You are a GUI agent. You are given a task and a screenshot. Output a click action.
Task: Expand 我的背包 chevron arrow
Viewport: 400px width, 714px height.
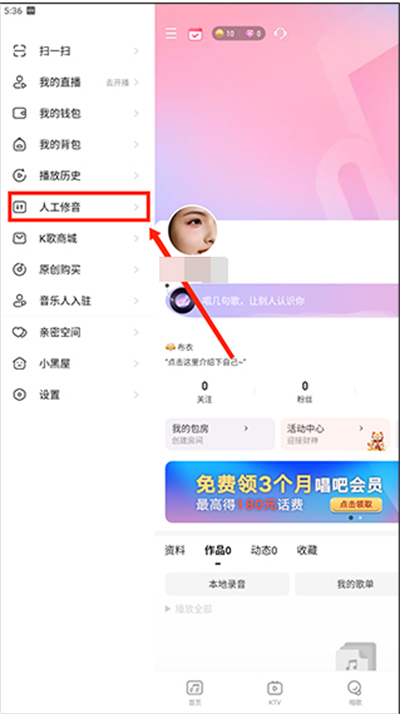[x=136, y=145]
